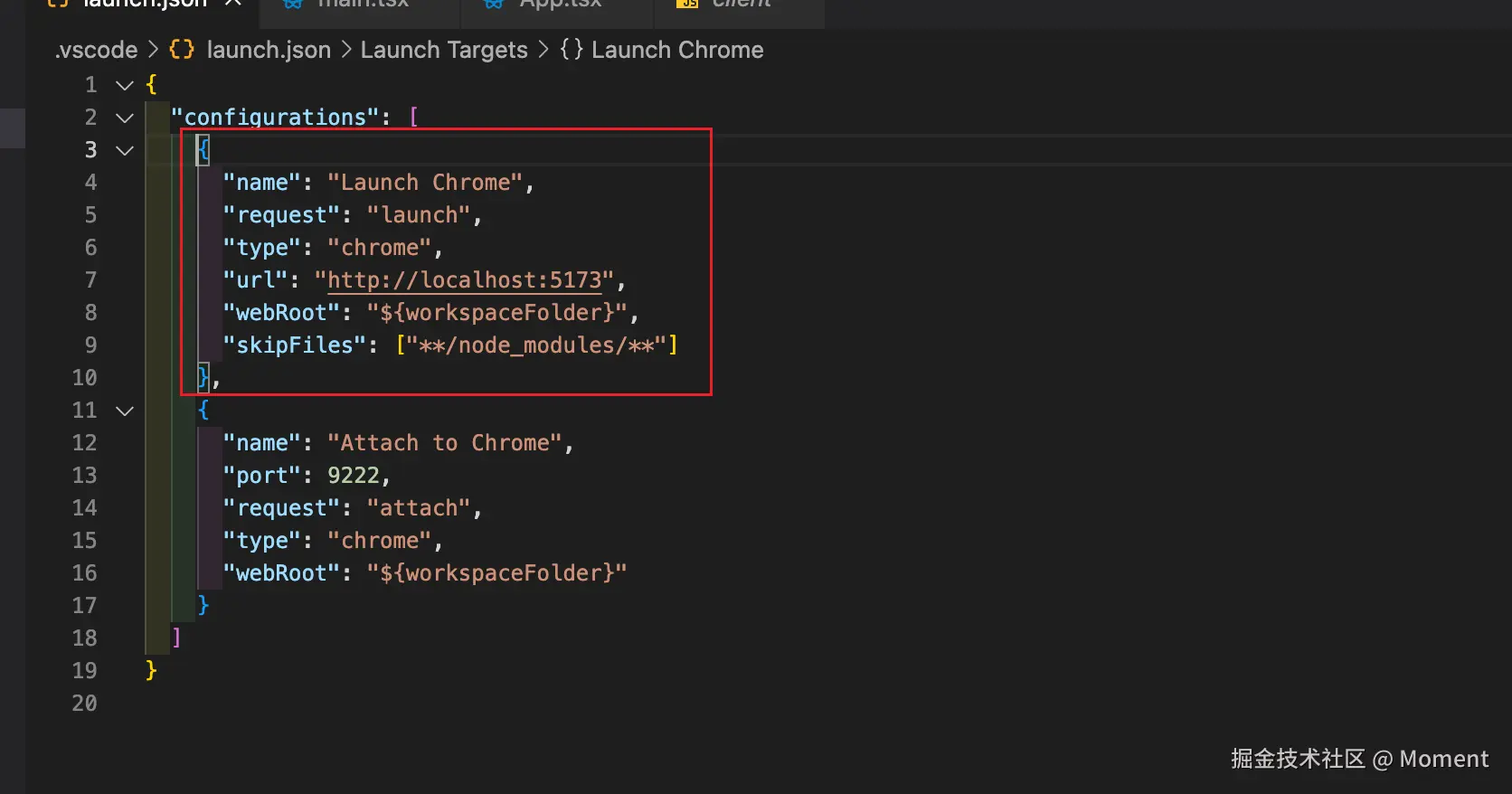1512x794 pixels.
Task: Click the "type" key on line 6
Action: (261, 248)
